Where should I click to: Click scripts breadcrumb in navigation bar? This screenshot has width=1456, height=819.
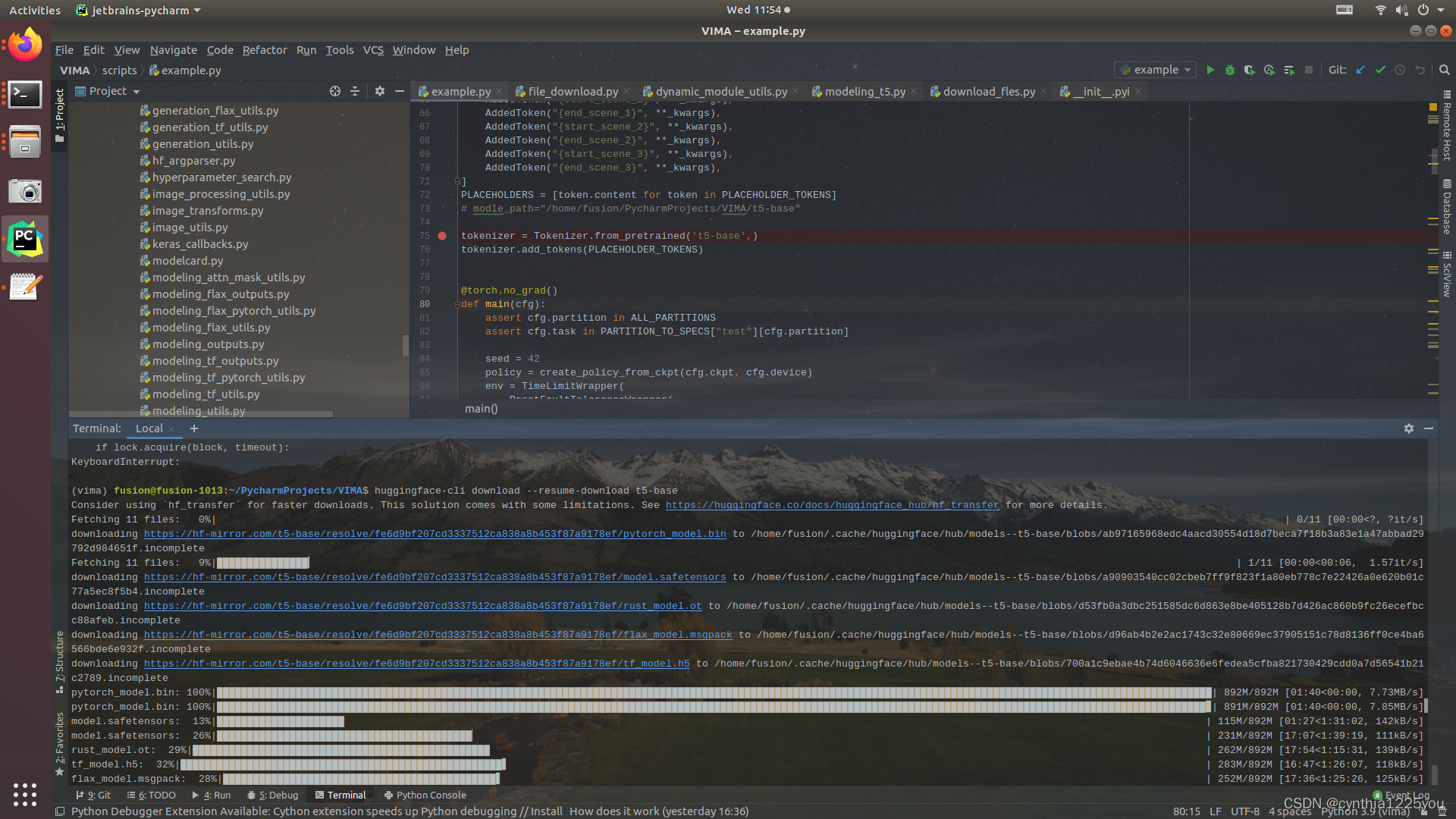pos(120,71)
